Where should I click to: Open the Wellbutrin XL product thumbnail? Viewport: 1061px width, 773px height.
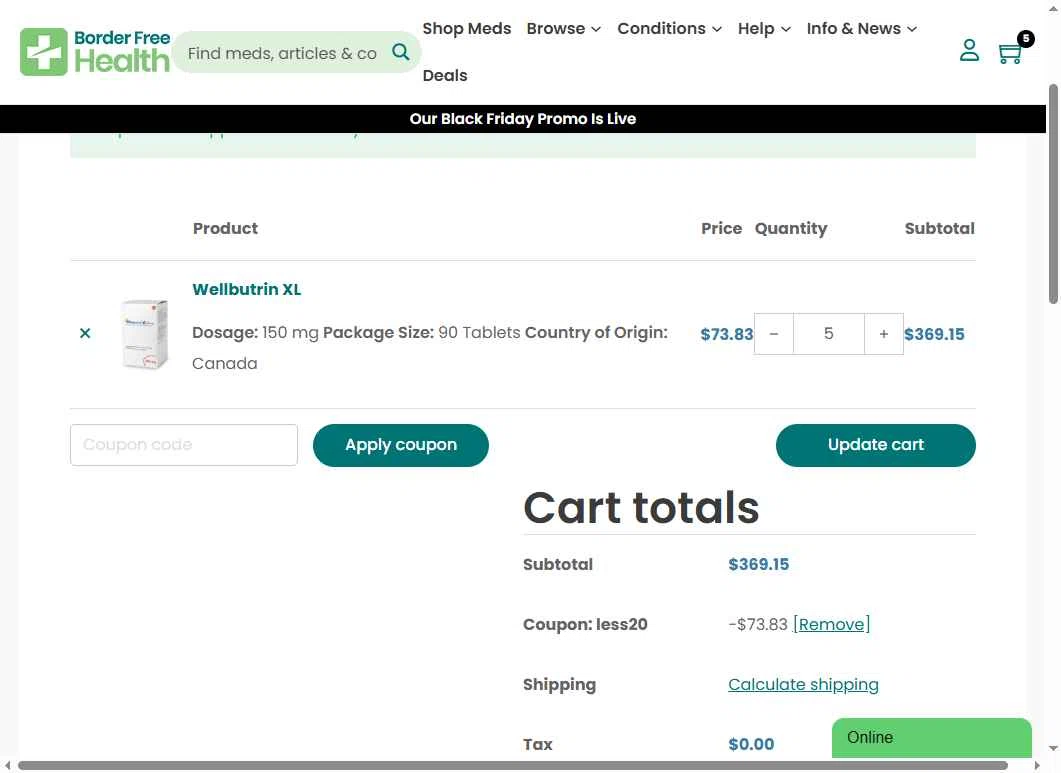click(x=145, y=334)
